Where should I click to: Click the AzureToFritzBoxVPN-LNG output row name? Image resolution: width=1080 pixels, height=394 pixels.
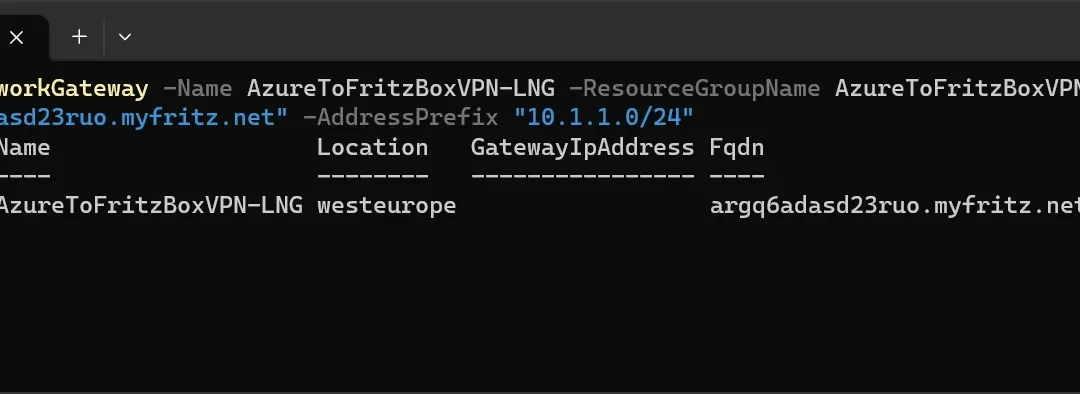point(151,205)
